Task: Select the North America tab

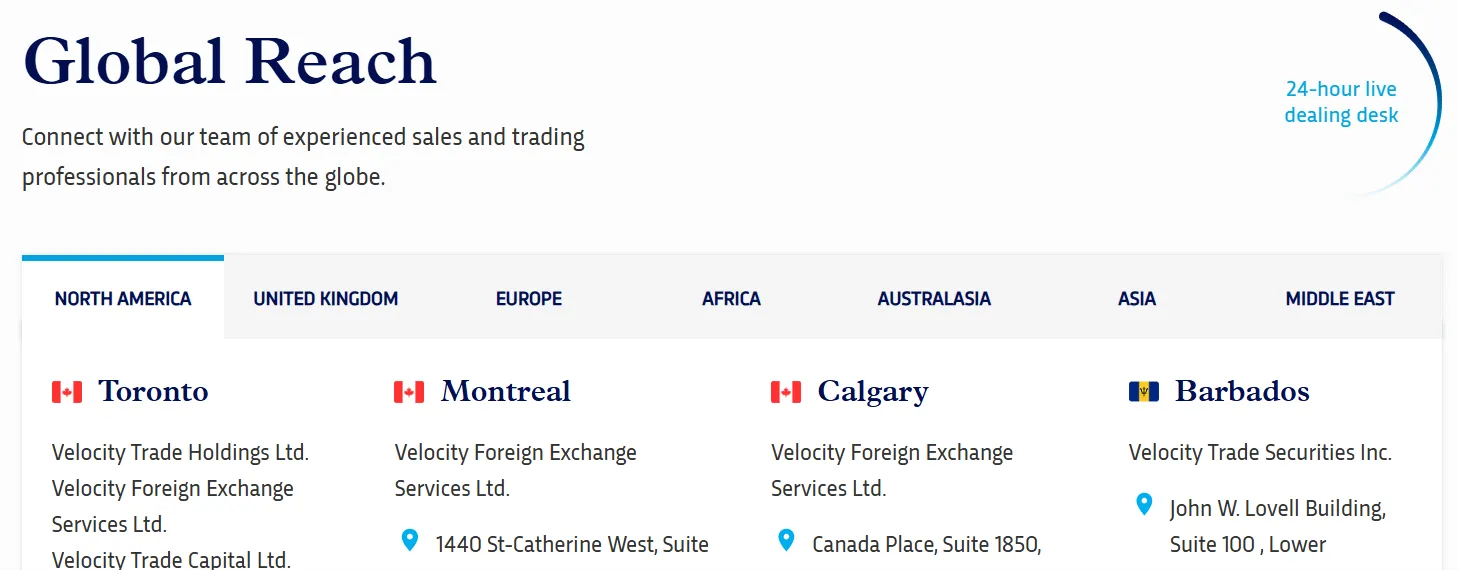Action: pyautogui.click(x=123, y=298)
